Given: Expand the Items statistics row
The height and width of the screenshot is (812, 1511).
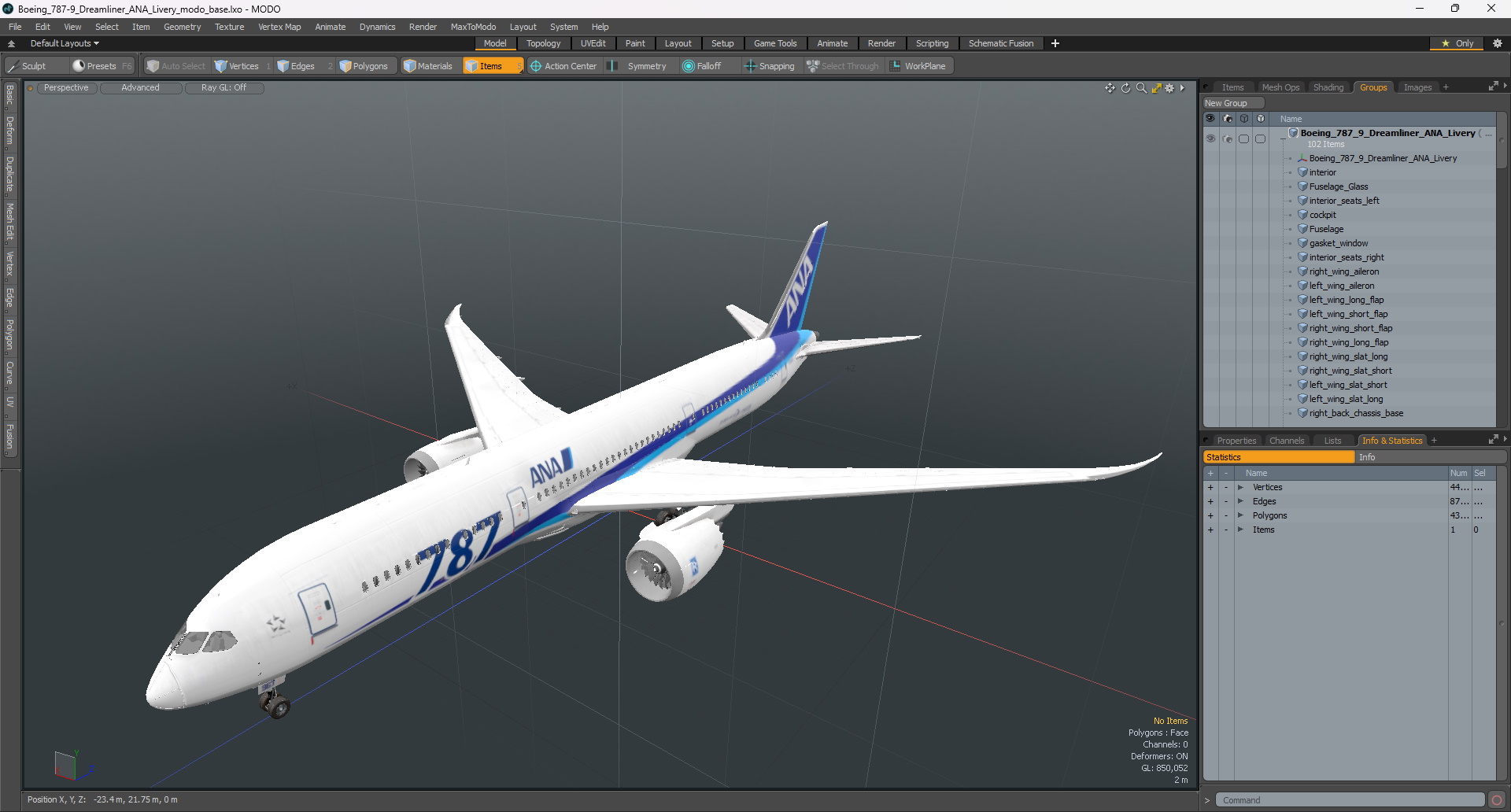Looking at the screenshot, I should click(x=1240, y=530).
